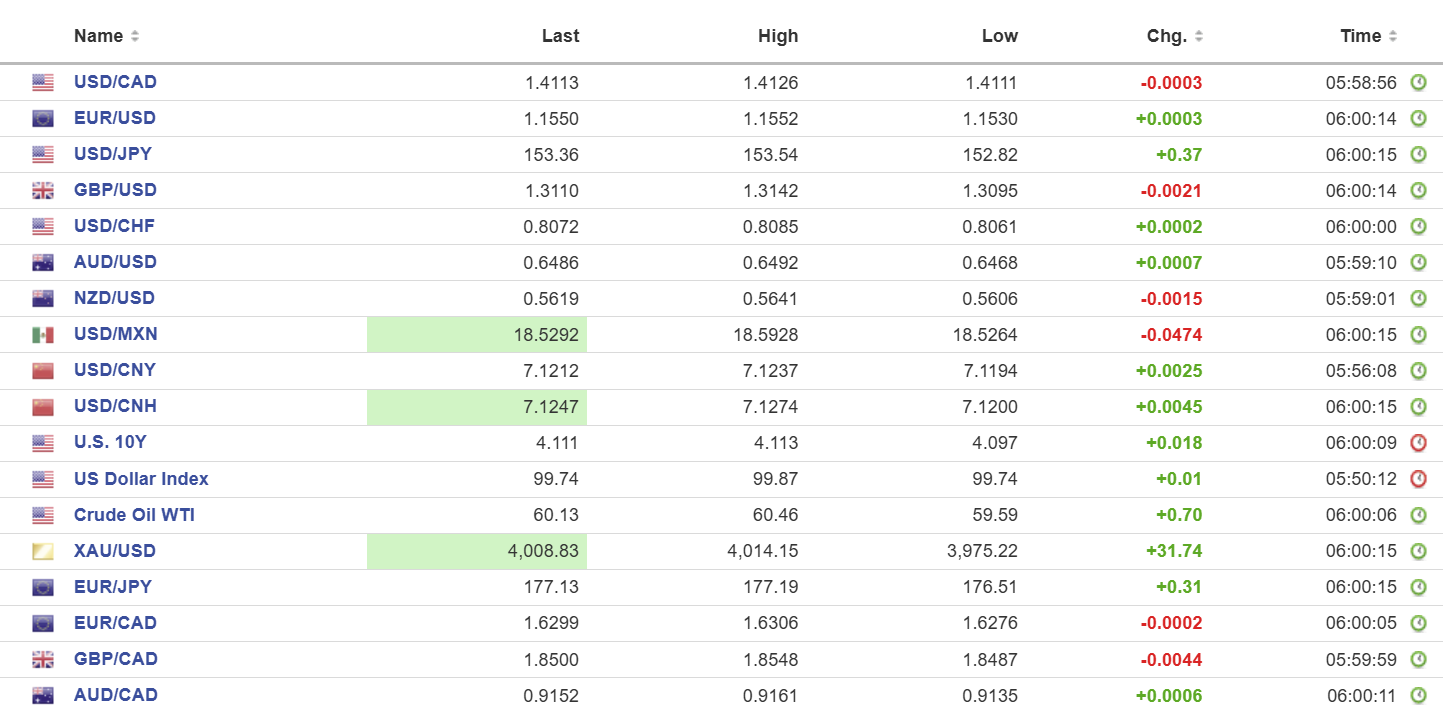The image size is (1443, 711).
Task: Click the Mexico flag icon beside USD/MXN
Action: [43, 335]
